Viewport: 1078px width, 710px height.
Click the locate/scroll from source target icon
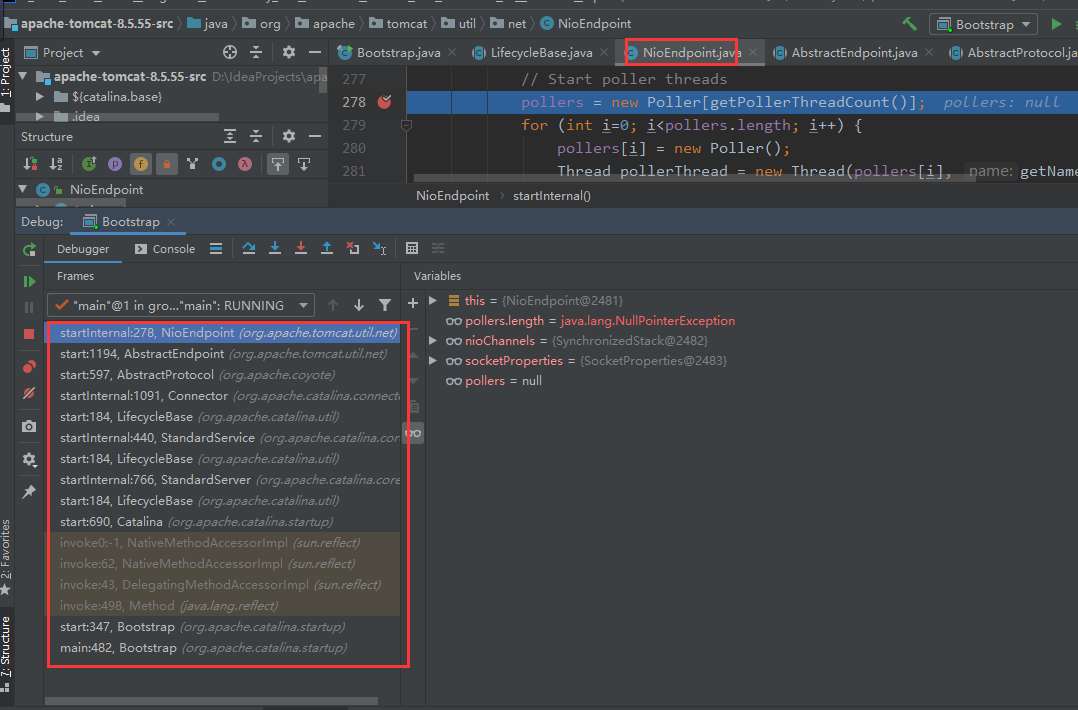click(230, 52)
